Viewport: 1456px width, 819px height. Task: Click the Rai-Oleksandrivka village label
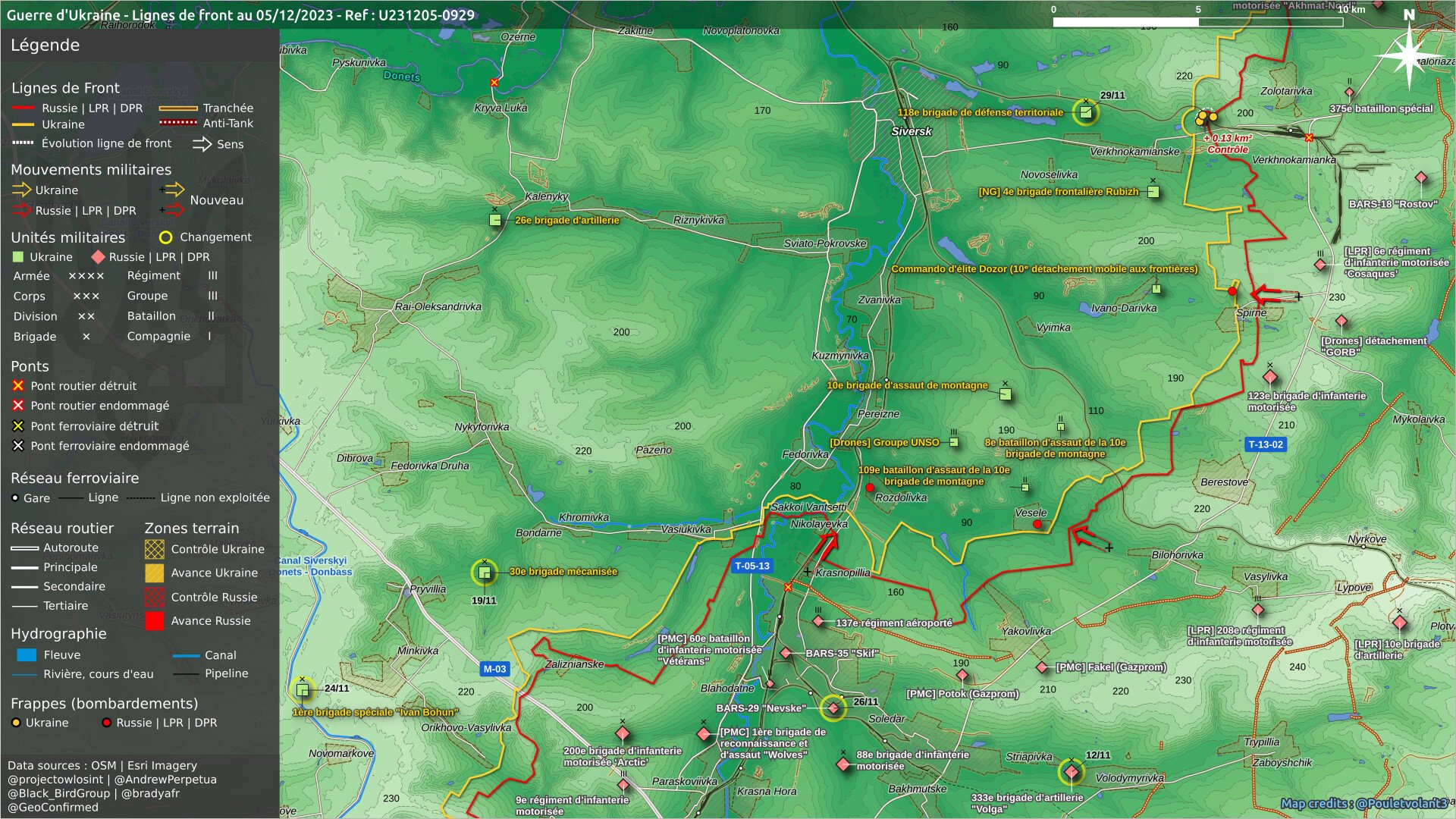[438, 306]
